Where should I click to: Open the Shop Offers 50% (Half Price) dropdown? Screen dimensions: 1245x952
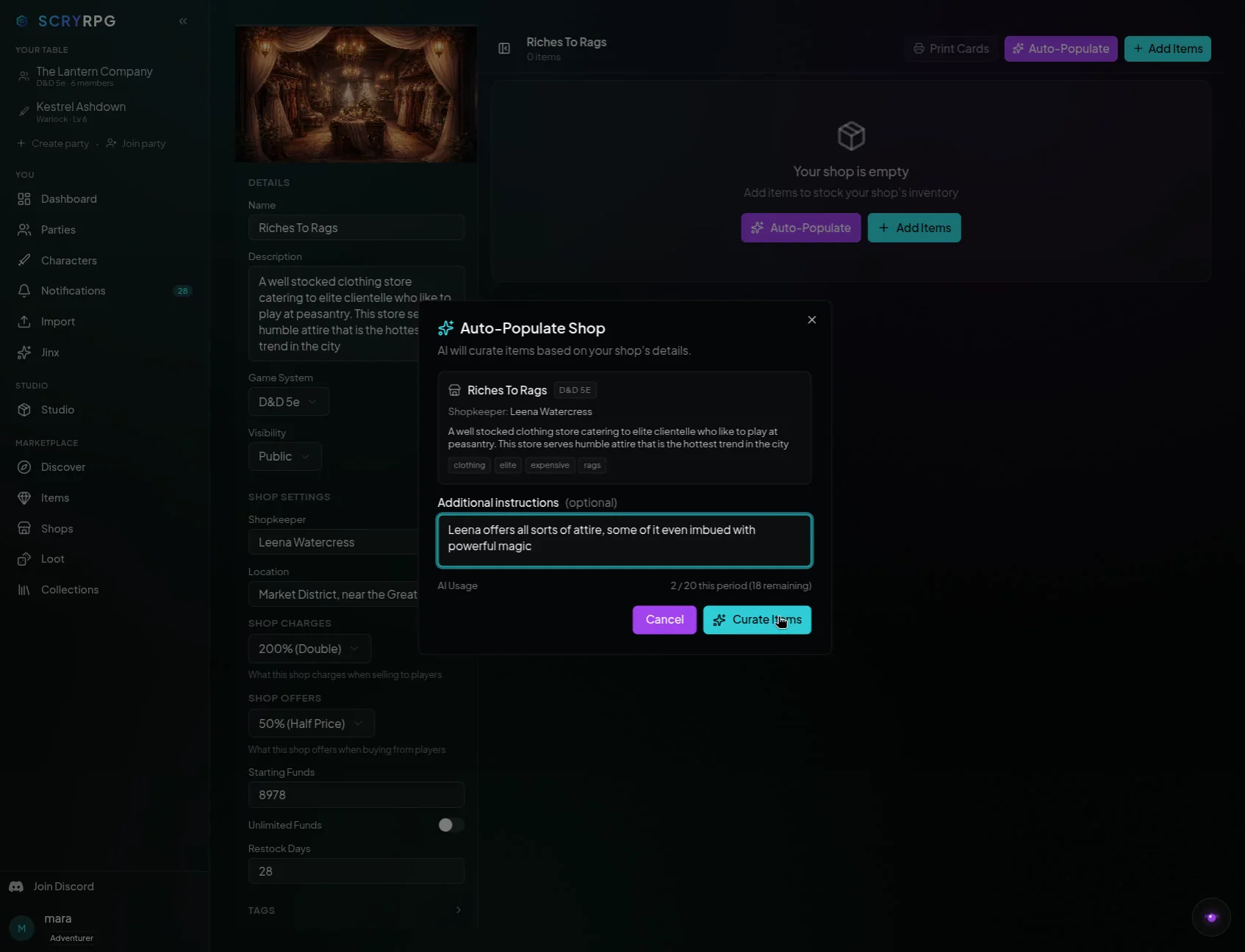[312, 724]
